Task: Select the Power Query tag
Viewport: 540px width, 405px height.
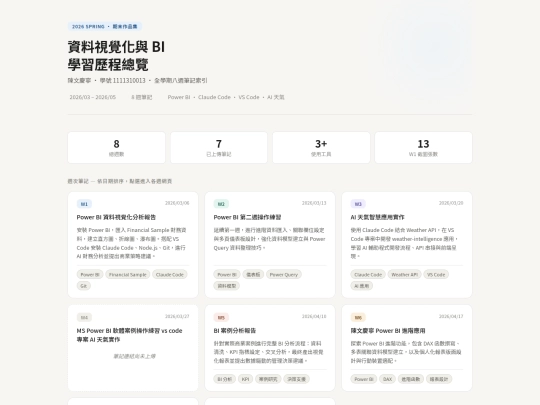Action: [x=283, y=274]
